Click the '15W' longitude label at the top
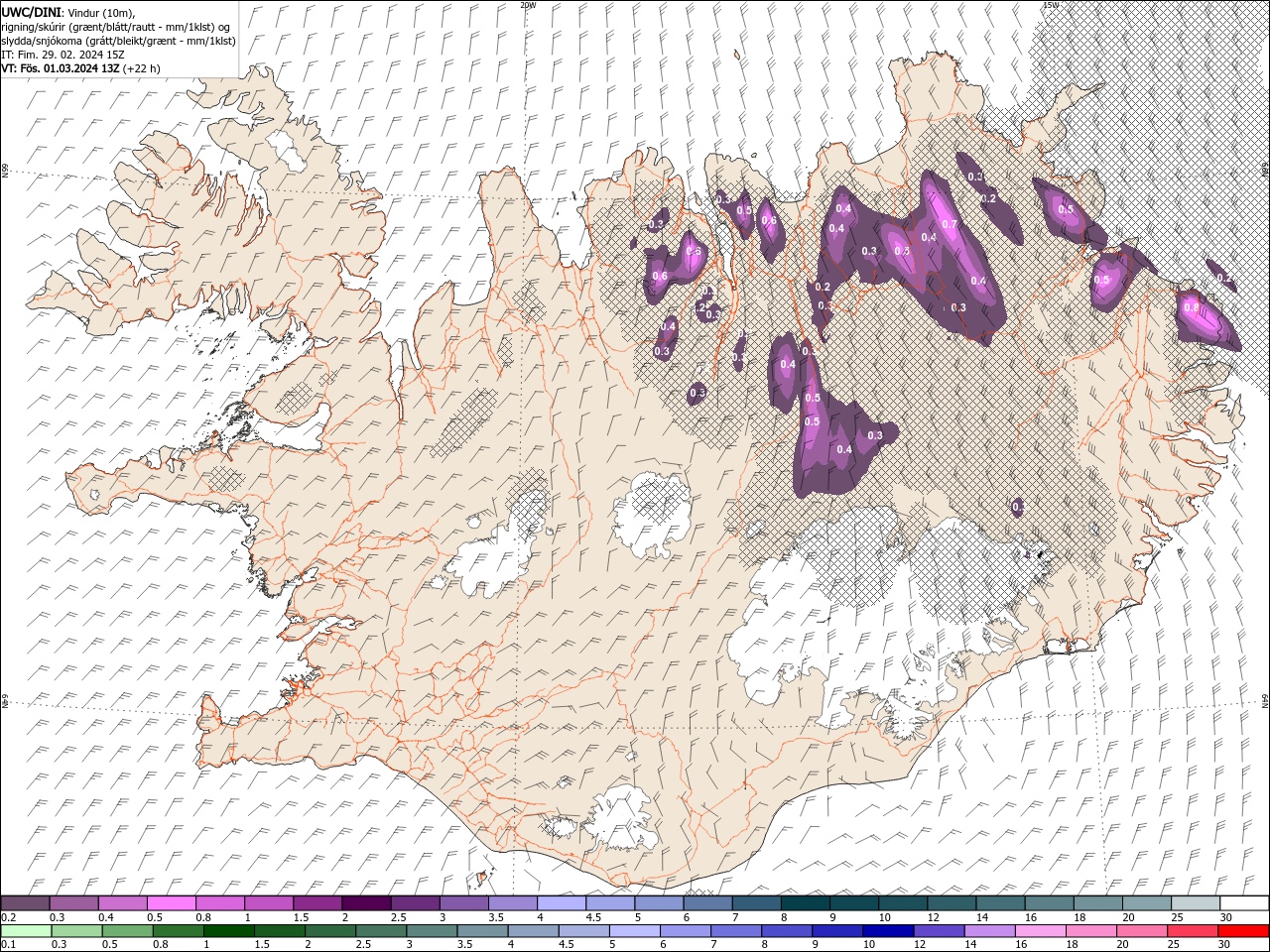This screenshot has height=952, width=1270. coord(1051,5)
